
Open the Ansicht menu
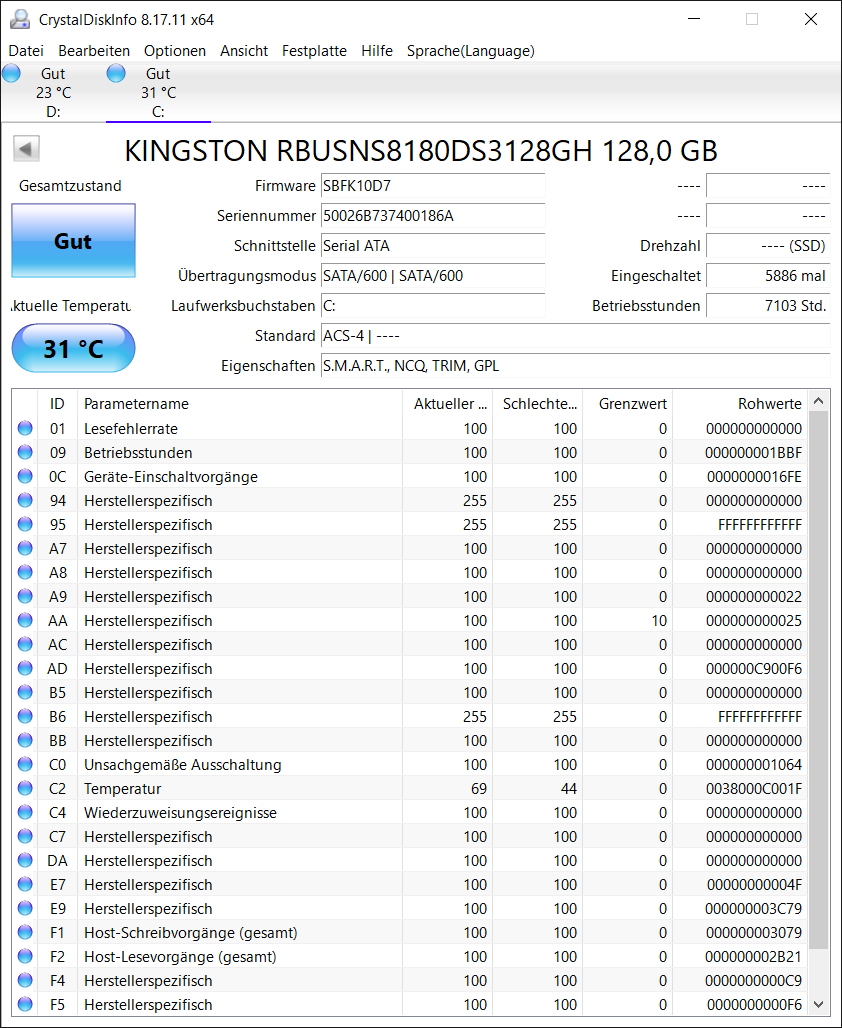pyautogui.click(x=244, y=50)
